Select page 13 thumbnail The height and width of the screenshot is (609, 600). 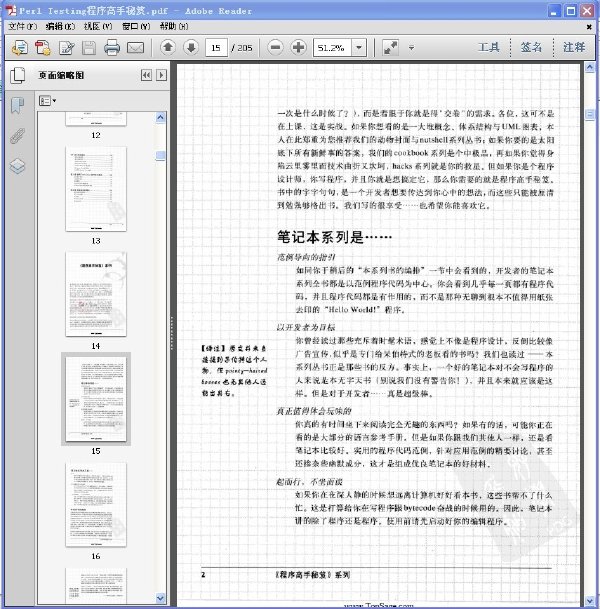96,189
